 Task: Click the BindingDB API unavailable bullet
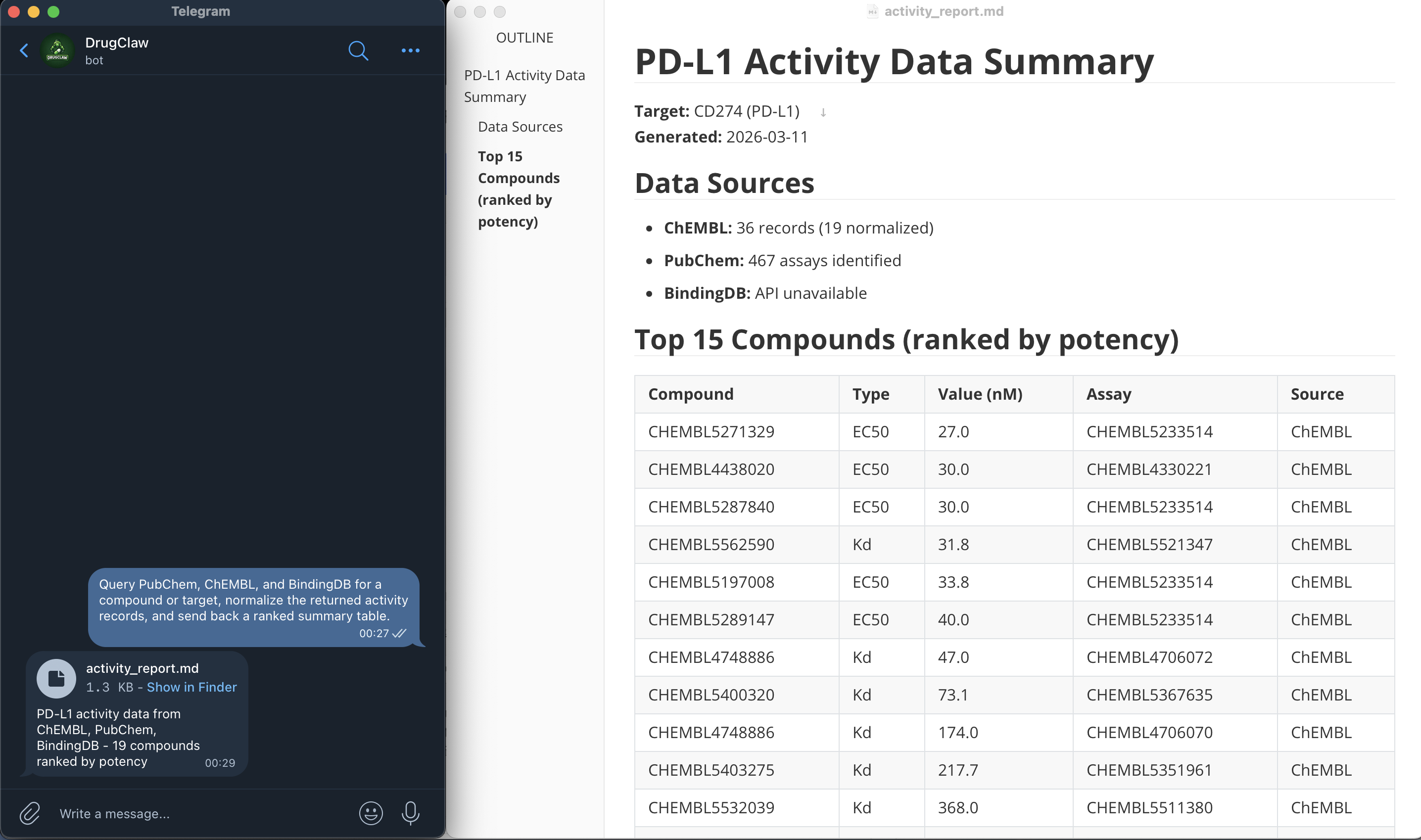pyautogui.click(x=765, y=293)
